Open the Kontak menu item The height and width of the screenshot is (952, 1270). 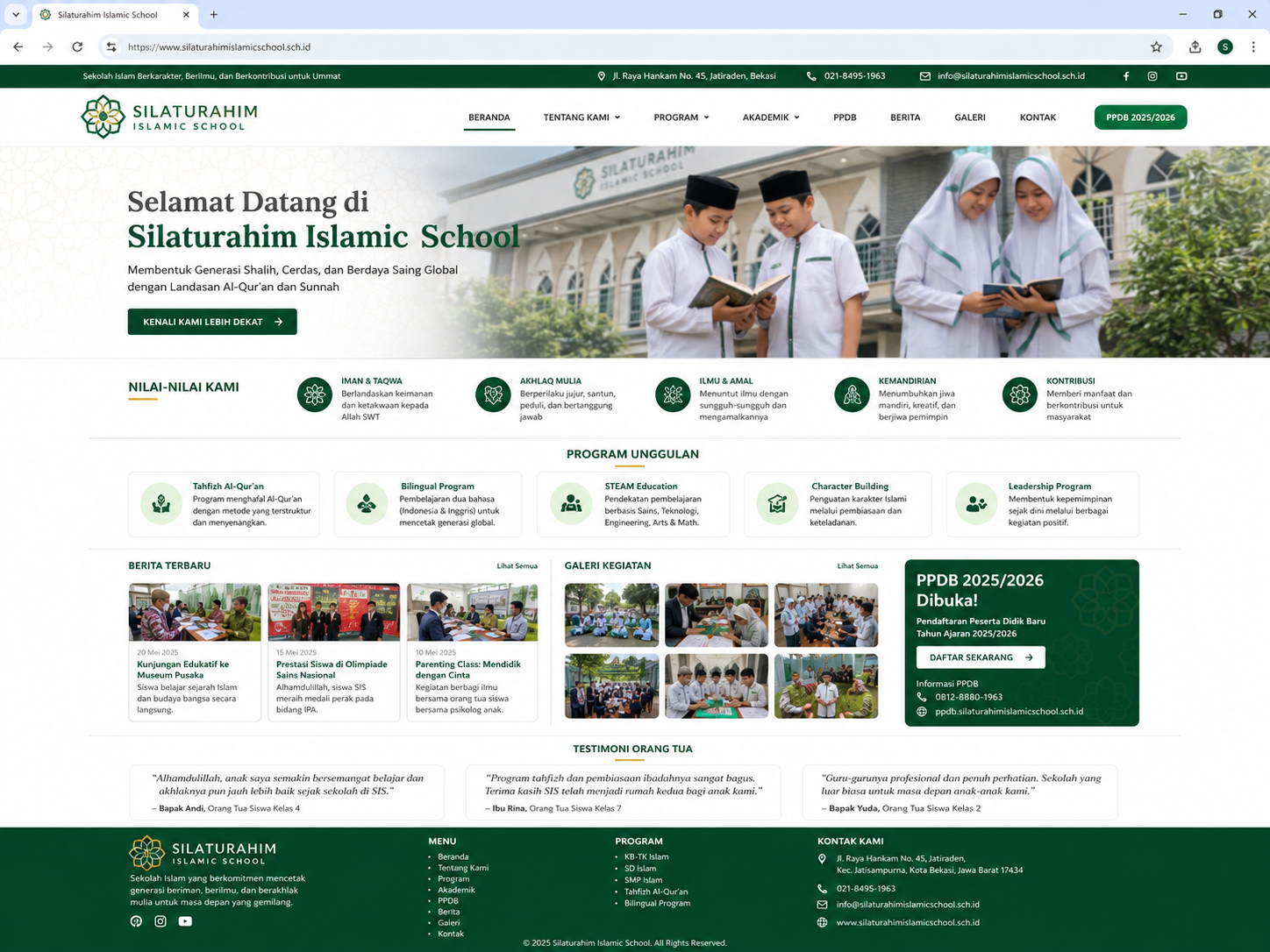tap(1038, 117)
